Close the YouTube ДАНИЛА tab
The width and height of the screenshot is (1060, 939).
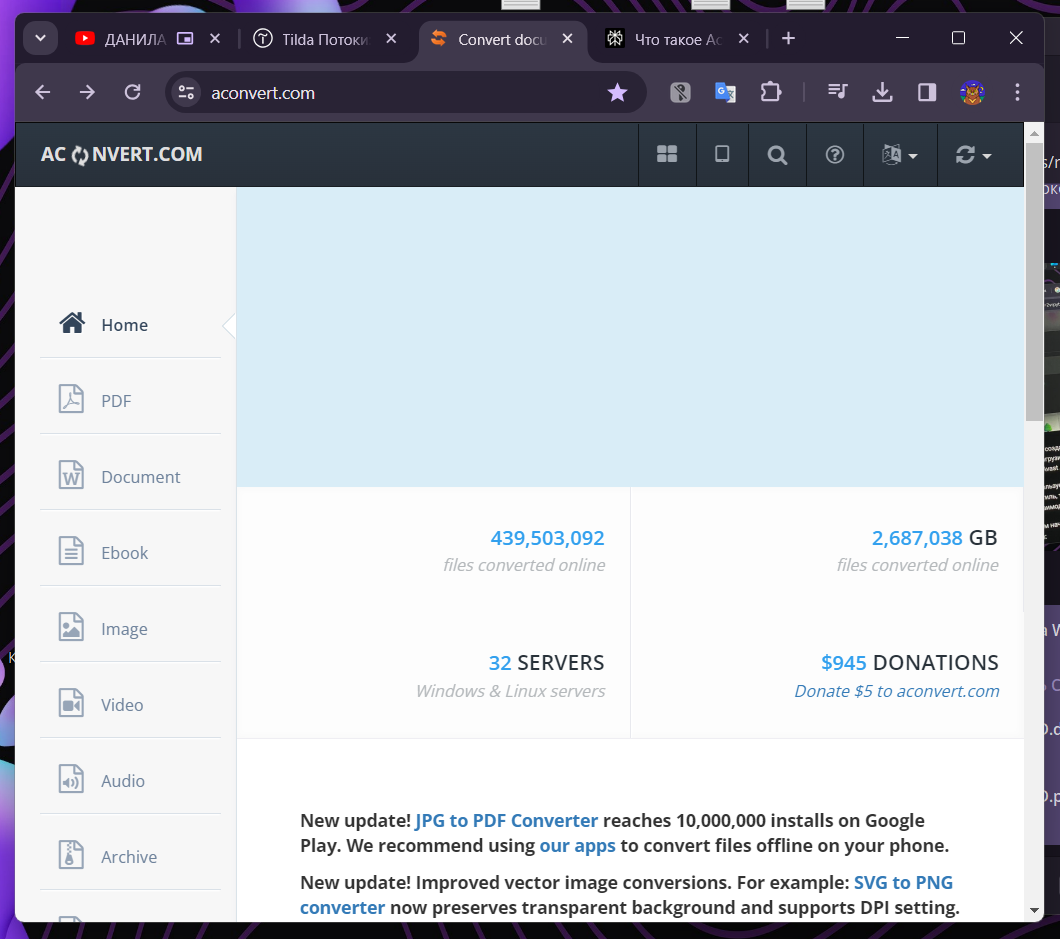(215, 39)
